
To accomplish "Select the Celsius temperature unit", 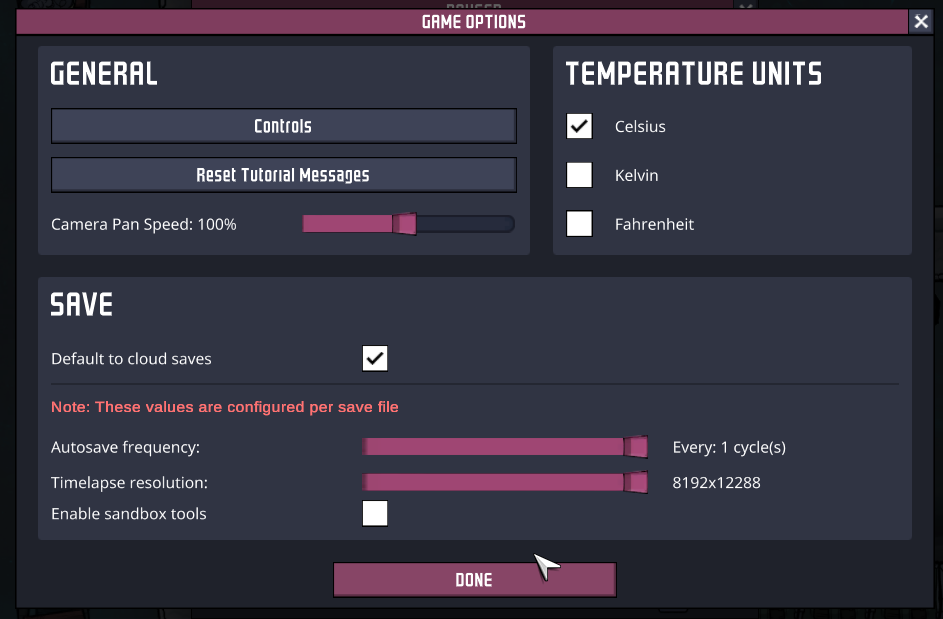I will coord(579,126).
